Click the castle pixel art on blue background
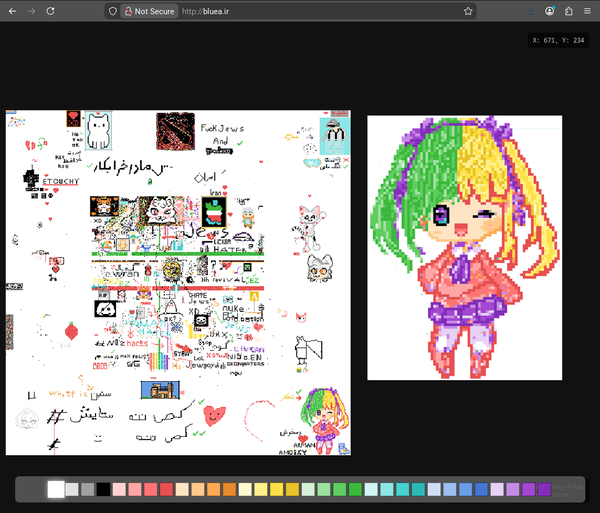 160,390
